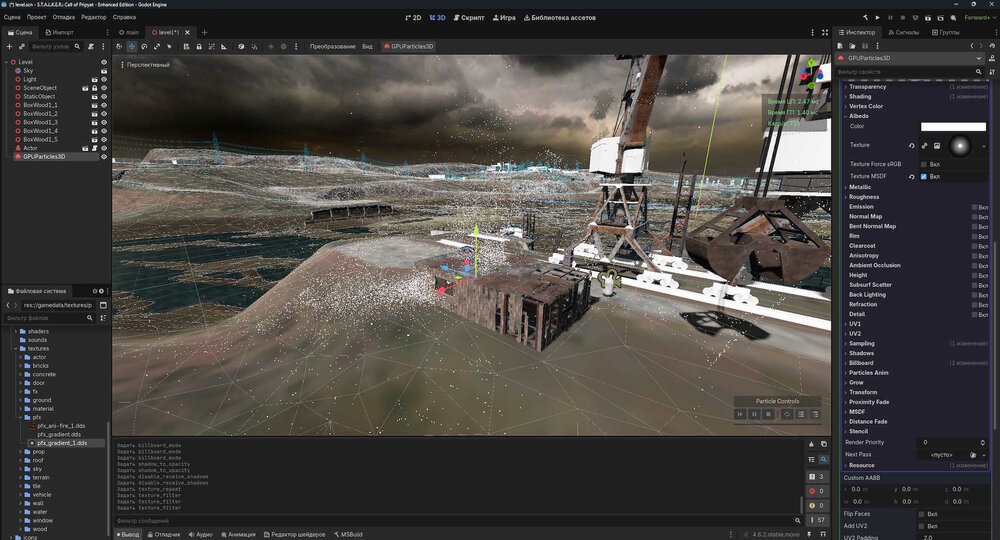This screenshot has height=540, width=1000.
Task: Open the Вид viewport menu
Action: pyautogui.click(x=367, y=47)
